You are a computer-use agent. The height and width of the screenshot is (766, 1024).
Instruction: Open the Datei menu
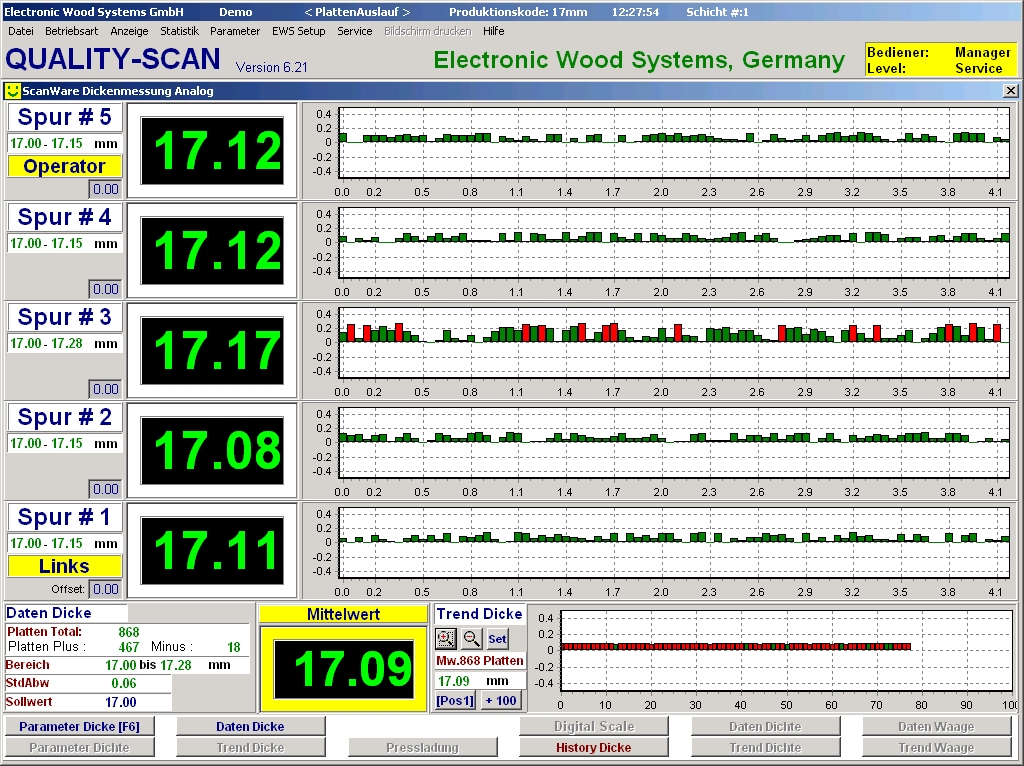coord(21,31)
